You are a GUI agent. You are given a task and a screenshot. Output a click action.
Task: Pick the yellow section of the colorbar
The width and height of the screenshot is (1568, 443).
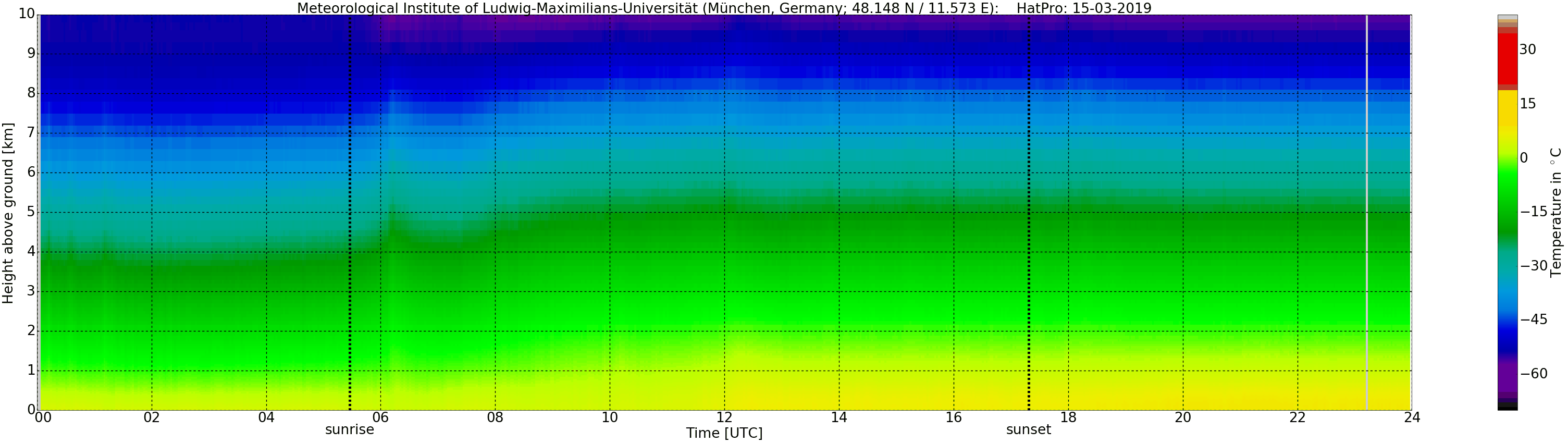click(1507, 109)
